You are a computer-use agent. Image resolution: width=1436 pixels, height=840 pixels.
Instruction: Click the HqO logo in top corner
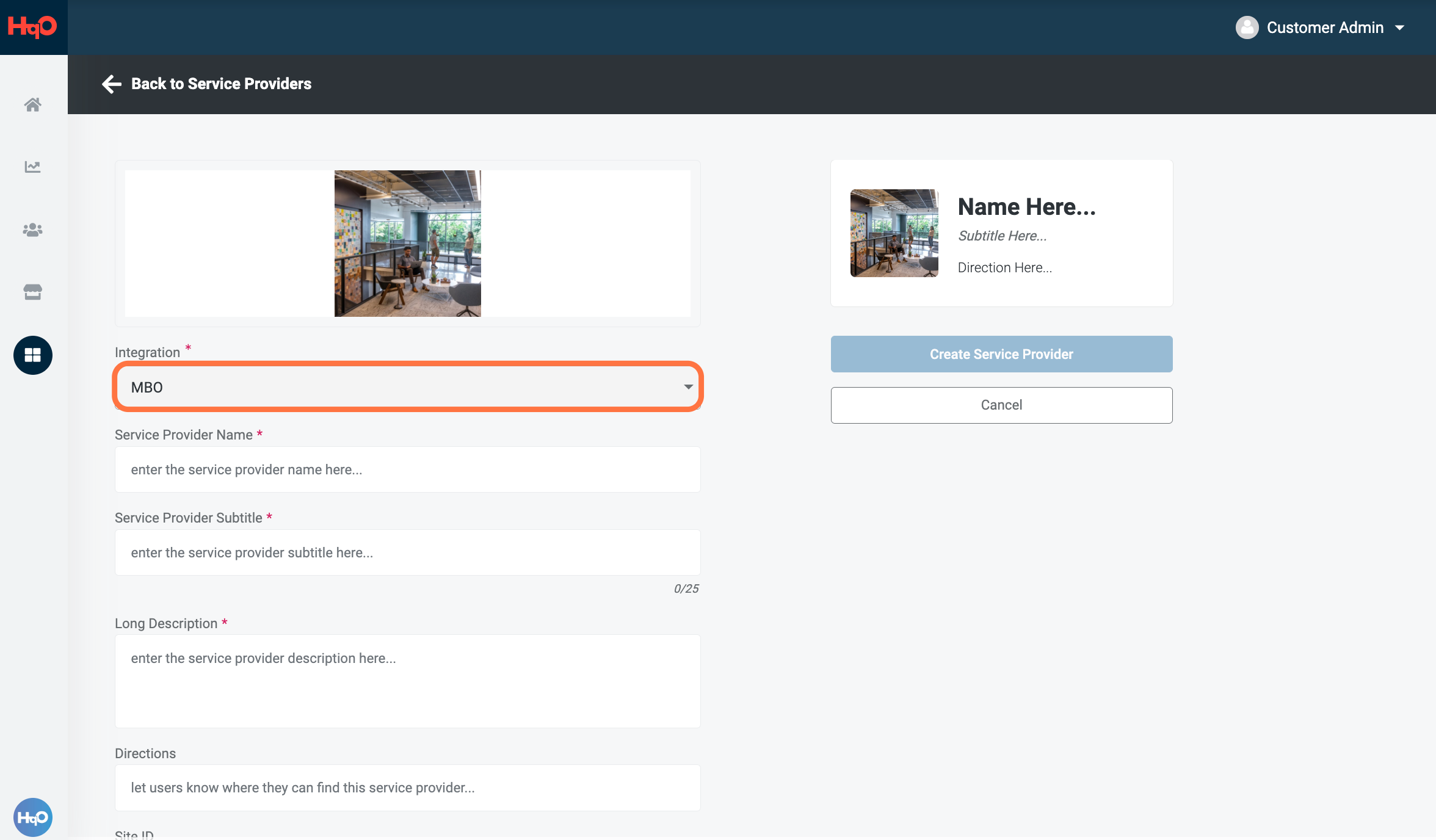coord(33,27)
